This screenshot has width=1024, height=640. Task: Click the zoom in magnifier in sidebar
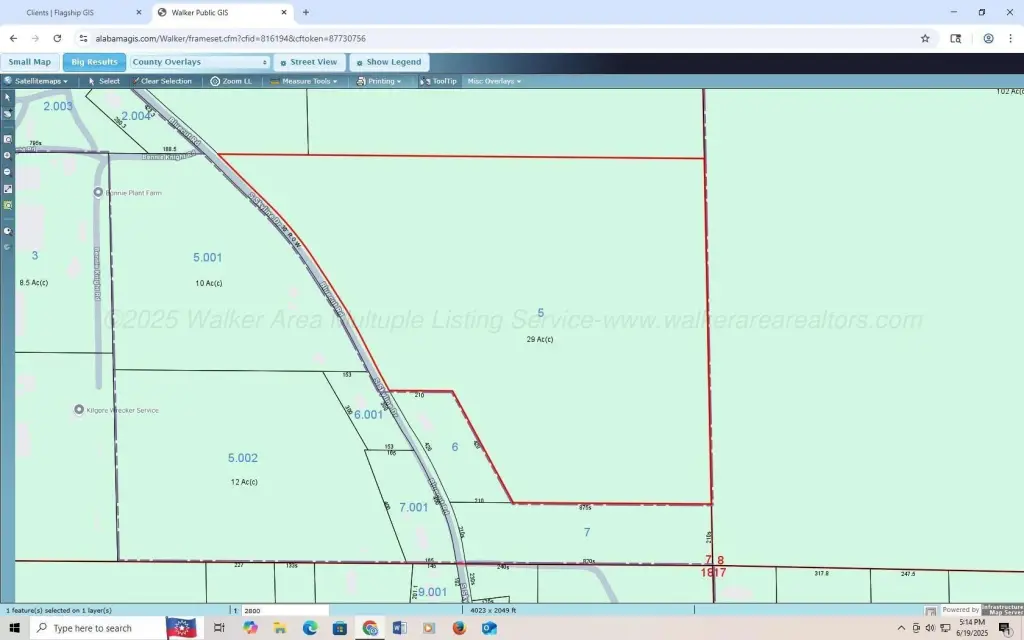coord(8,155)
